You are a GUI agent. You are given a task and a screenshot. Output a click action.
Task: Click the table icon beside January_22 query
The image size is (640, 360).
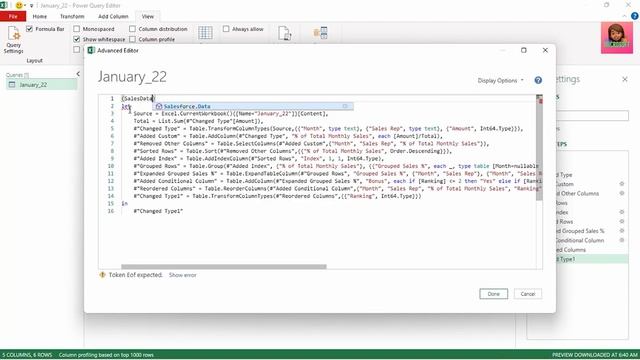coord(12,84)
